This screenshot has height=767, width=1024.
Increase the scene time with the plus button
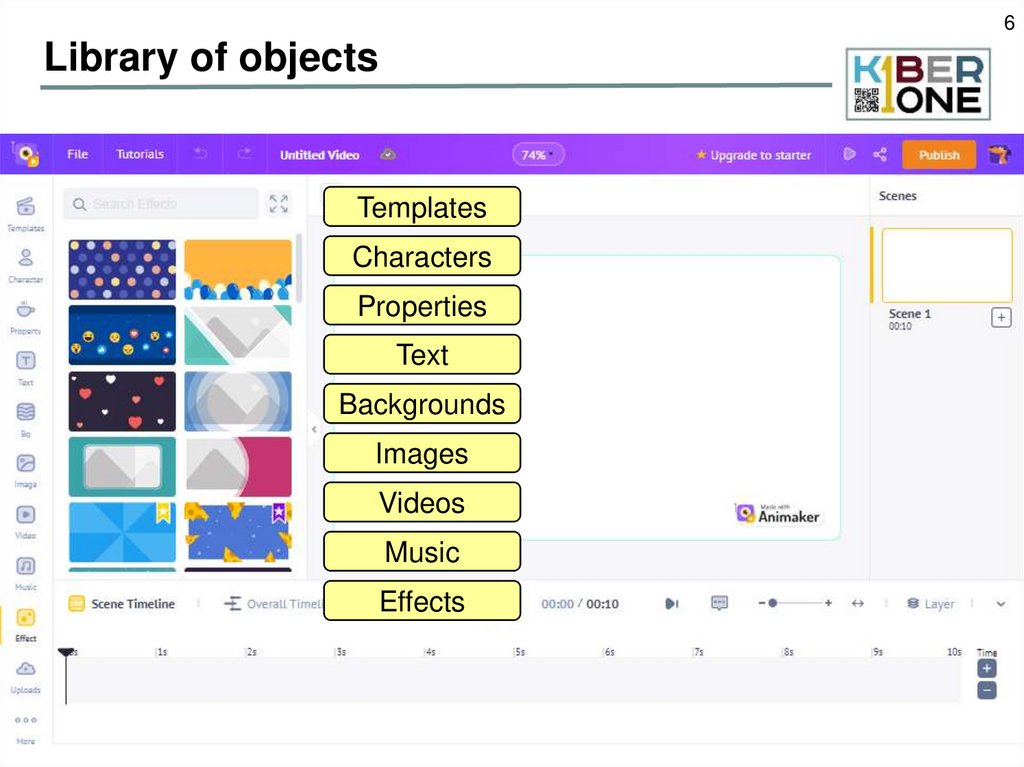987,668
